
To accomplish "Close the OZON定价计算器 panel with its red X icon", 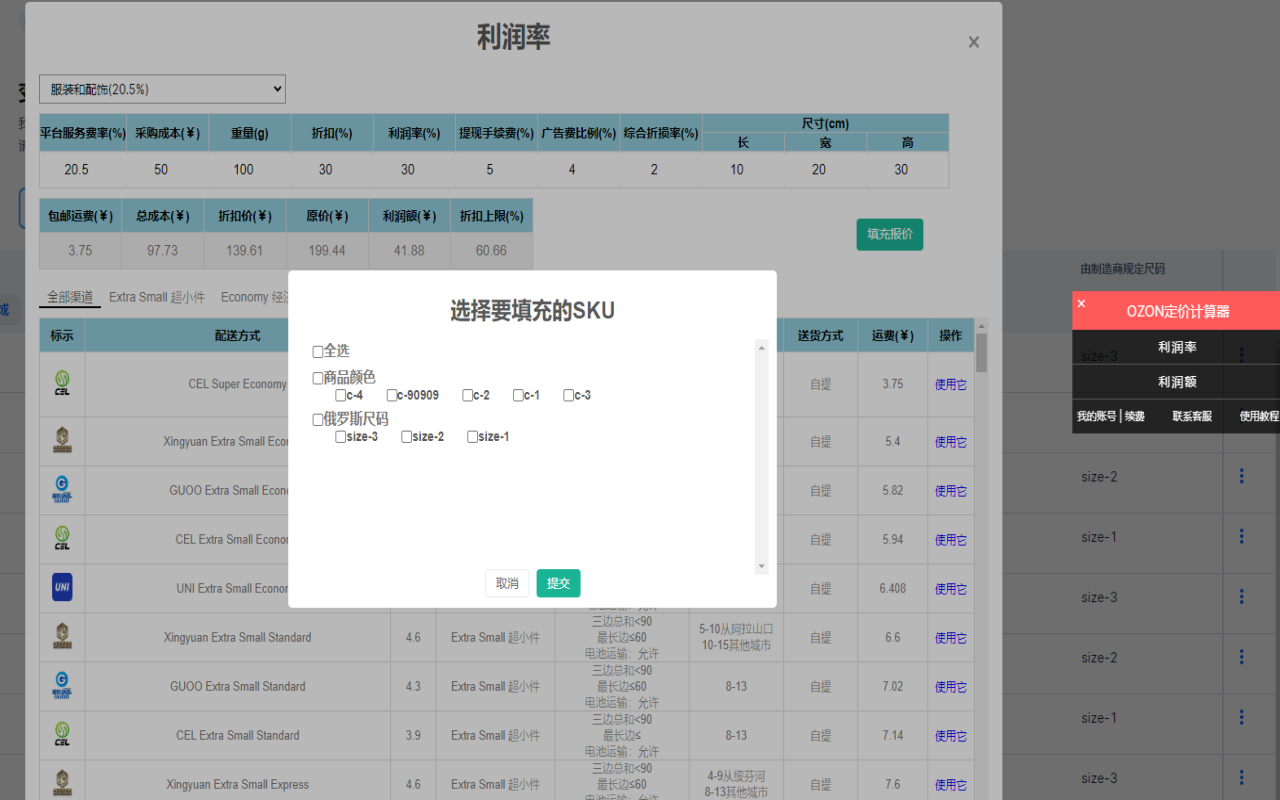I will coord(1081,302).
